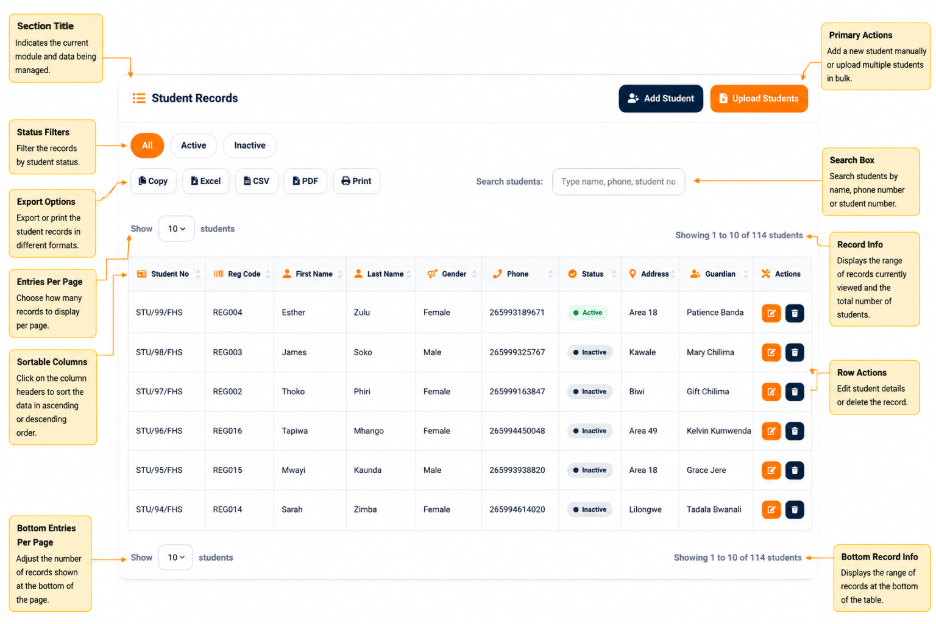Select the All status filter
This screenshot has height=624, width=936.
(147, 145)
